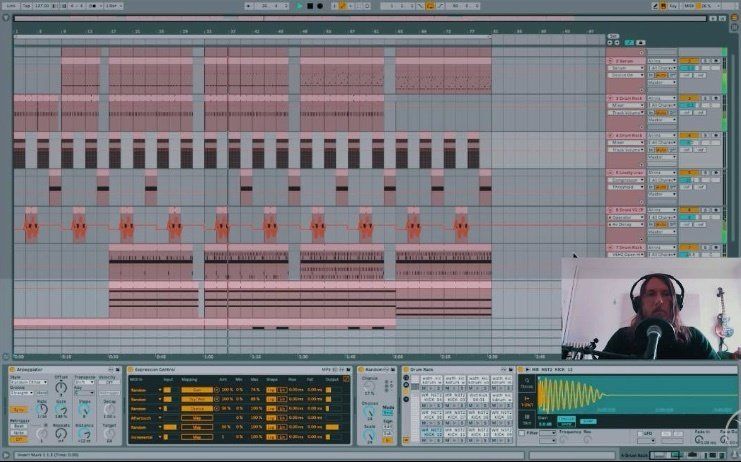Adjust Serum track volume teal slider
This screenshot has height=462, width=741.
pos(689,68)
